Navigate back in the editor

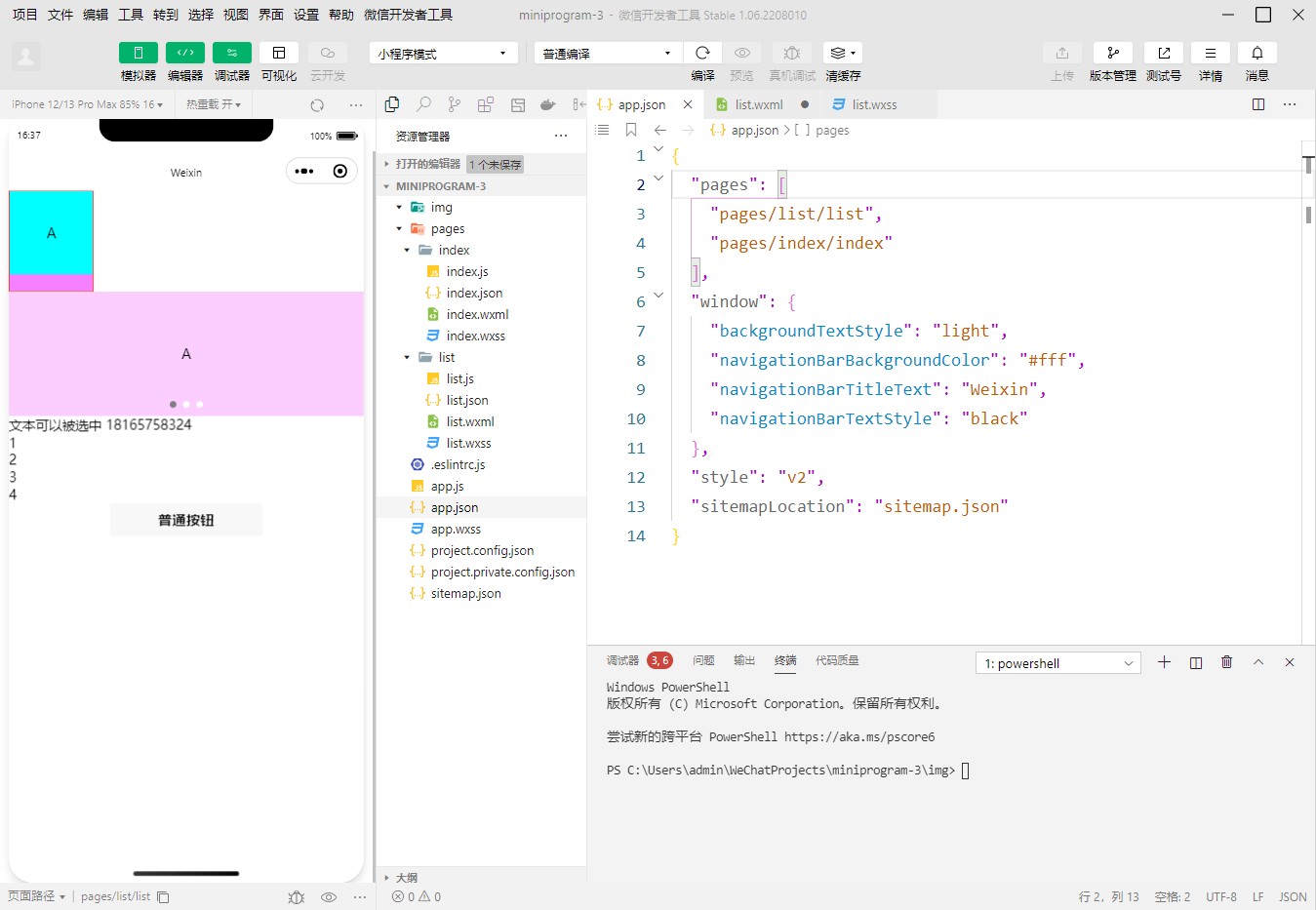[660, 130]
